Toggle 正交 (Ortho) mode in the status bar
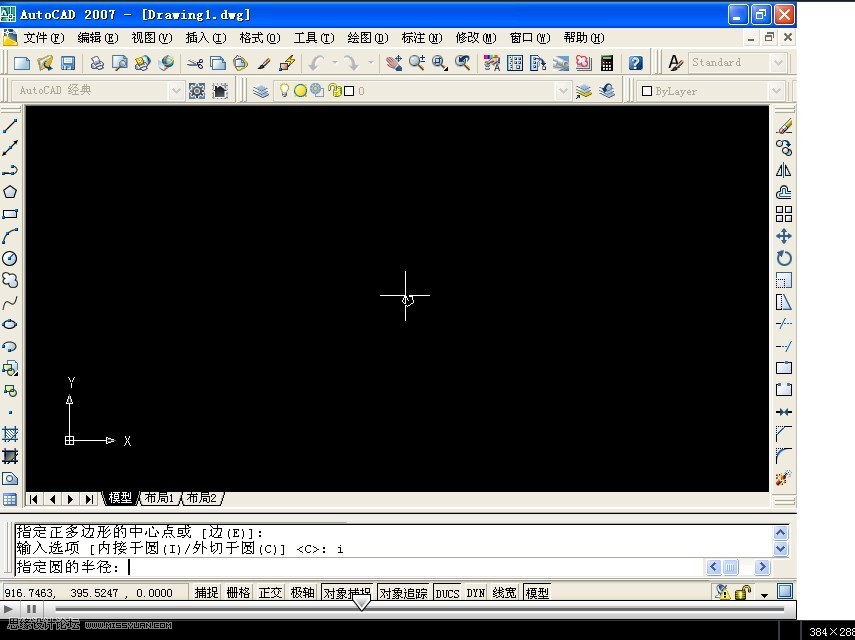This screenshot has width=855, height=640. coord(270,592)
